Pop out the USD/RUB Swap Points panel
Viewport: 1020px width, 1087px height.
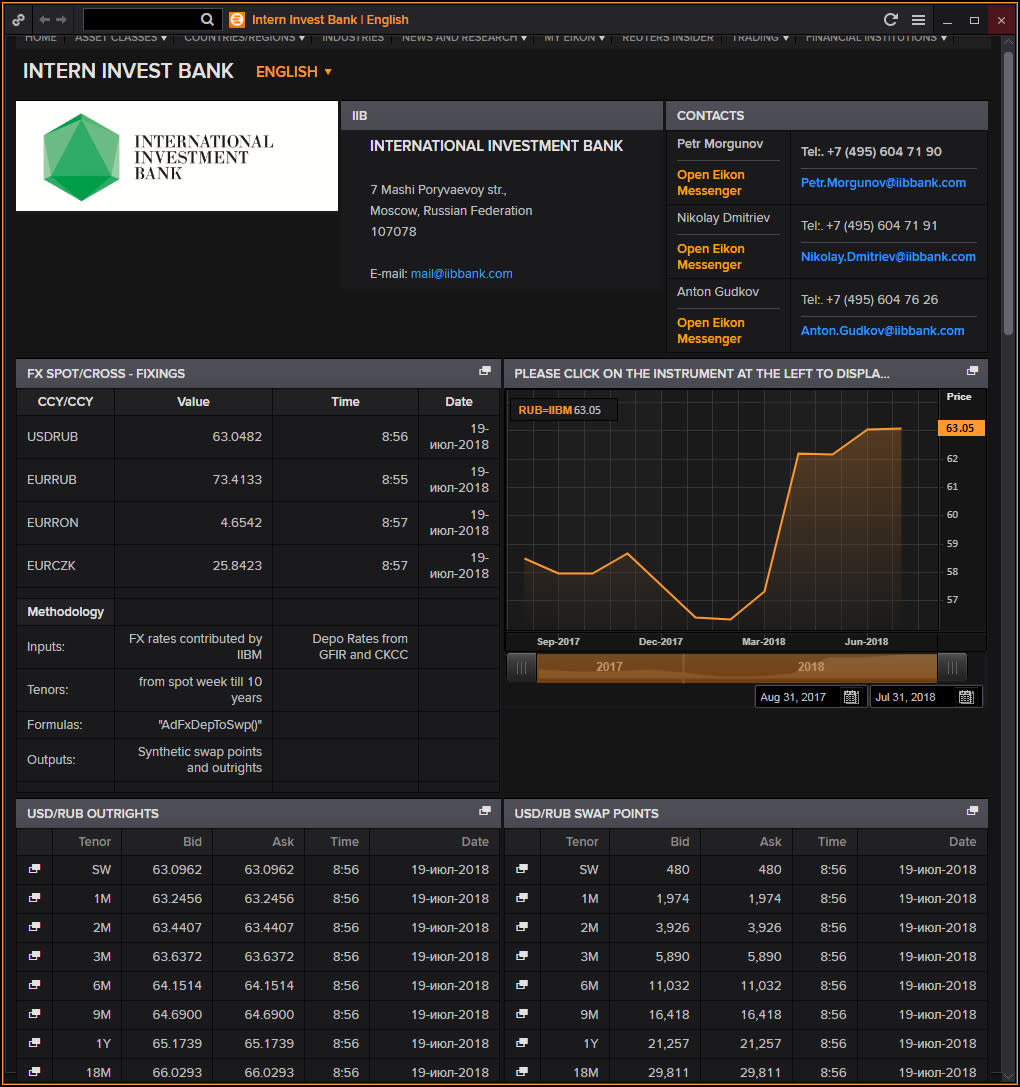tap(972, 811)
